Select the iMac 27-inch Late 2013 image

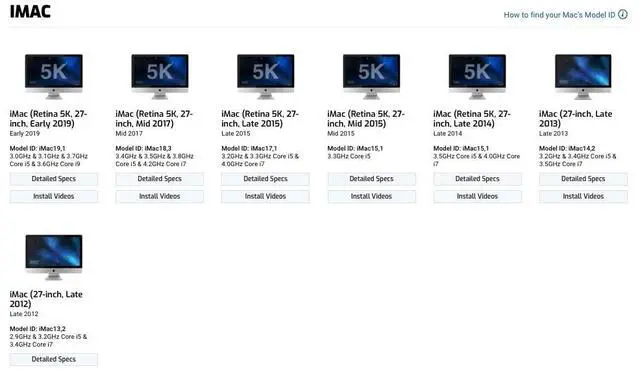coord(583,76)
